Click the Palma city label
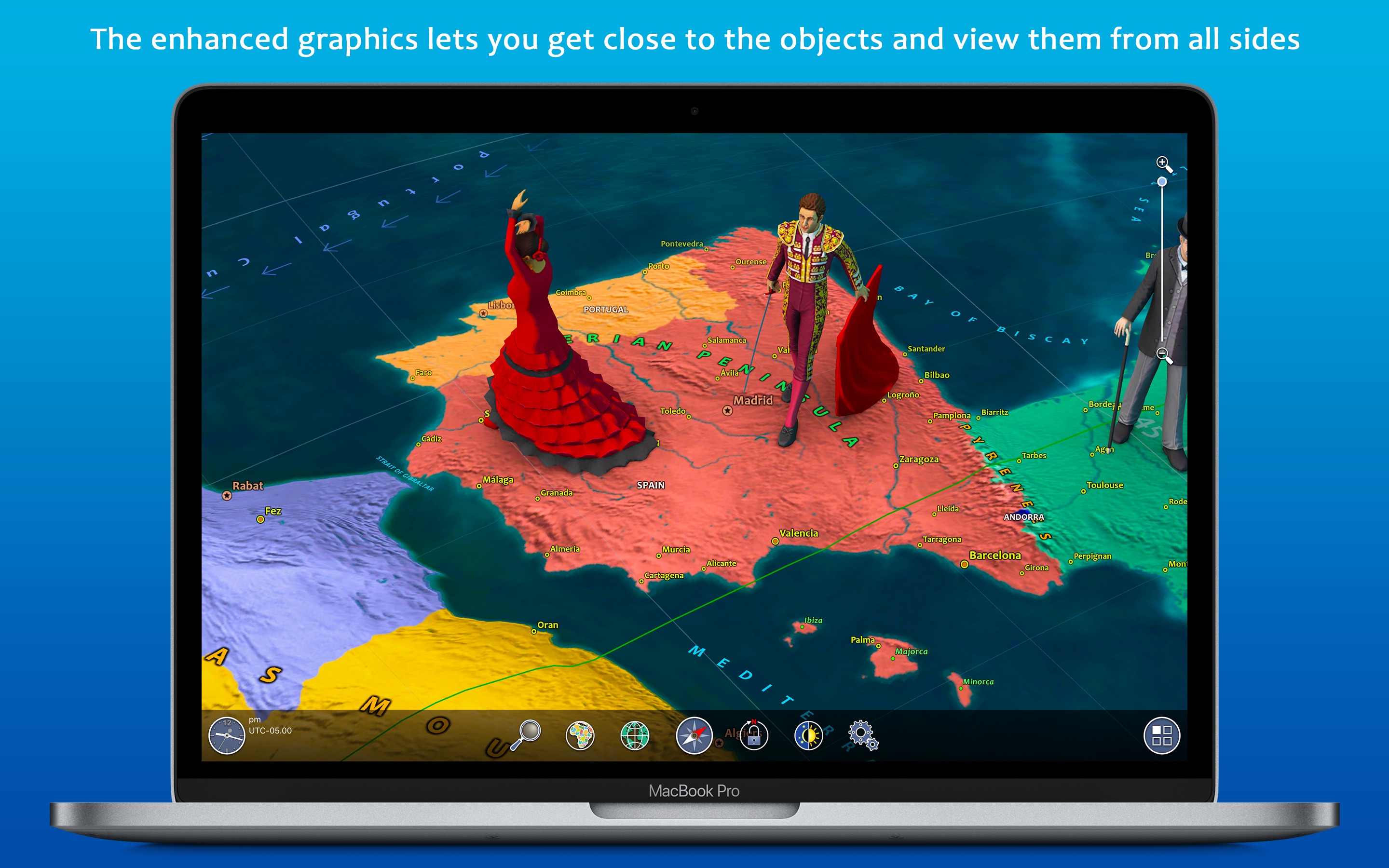This screenshot has width=1389, height=868. tap(863, 640)
